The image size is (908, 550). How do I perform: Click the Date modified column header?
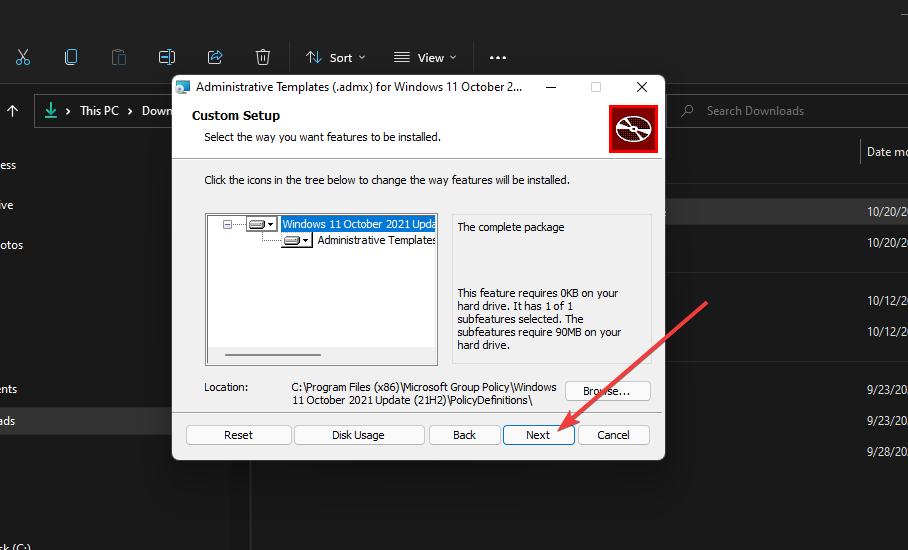[x=886, y=152]
